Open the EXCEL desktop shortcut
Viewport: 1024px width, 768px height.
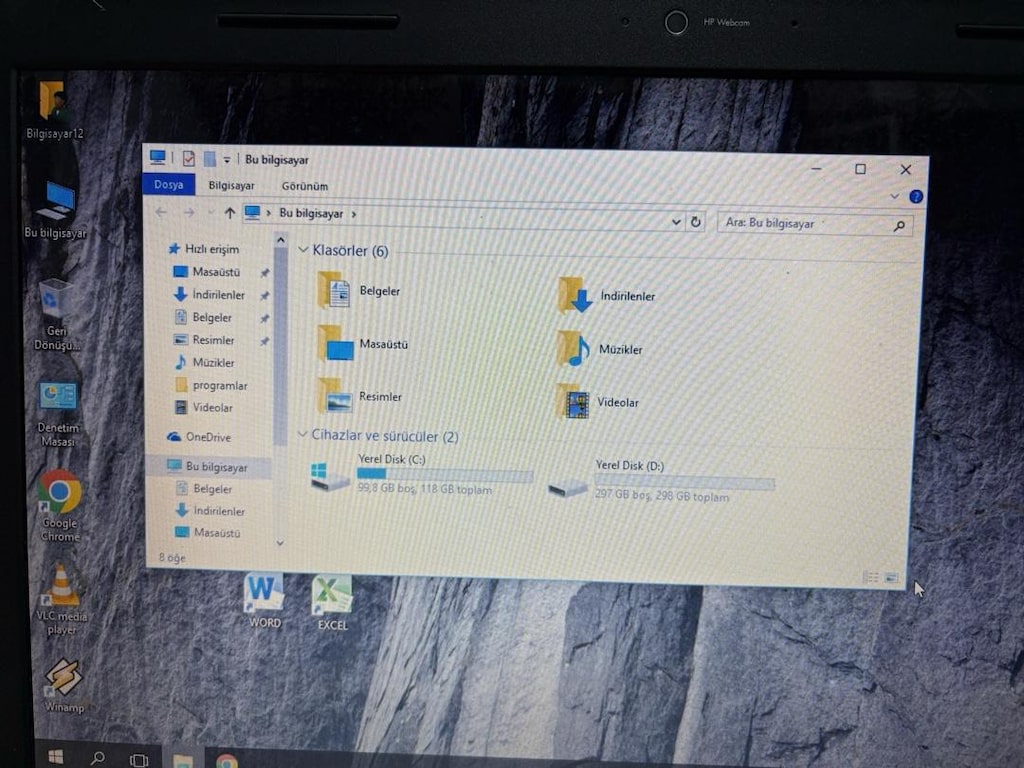coord(332,601)
